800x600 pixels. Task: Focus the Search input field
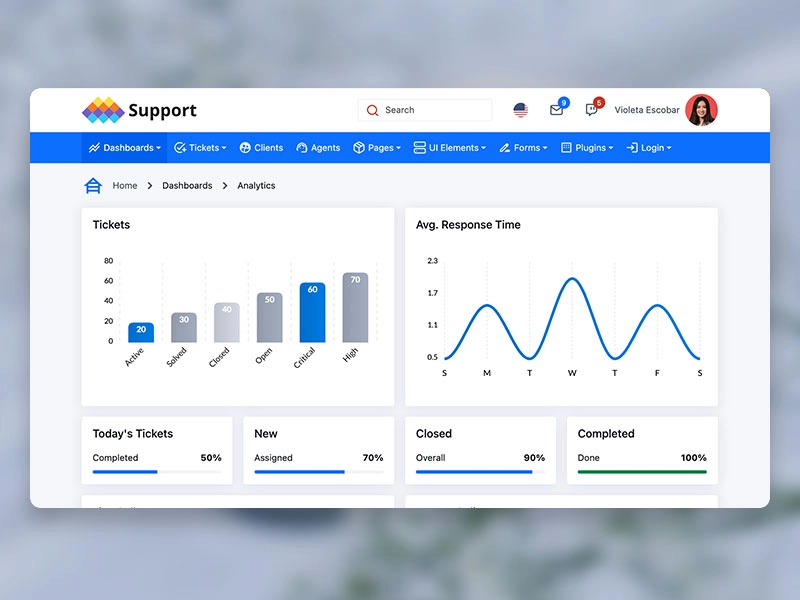click(425, 110)
